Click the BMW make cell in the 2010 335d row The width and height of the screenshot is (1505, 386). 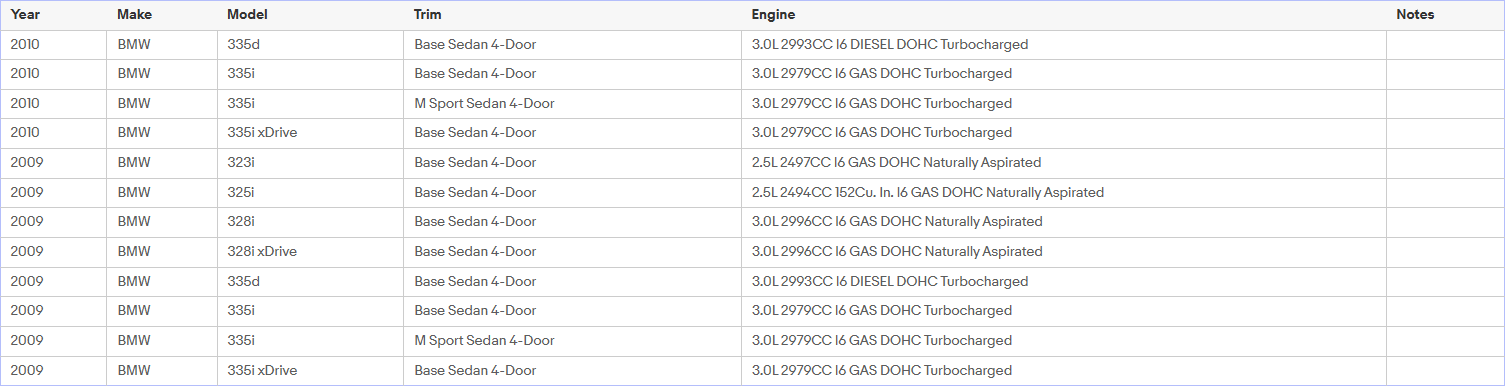click(x=161, y=44)
